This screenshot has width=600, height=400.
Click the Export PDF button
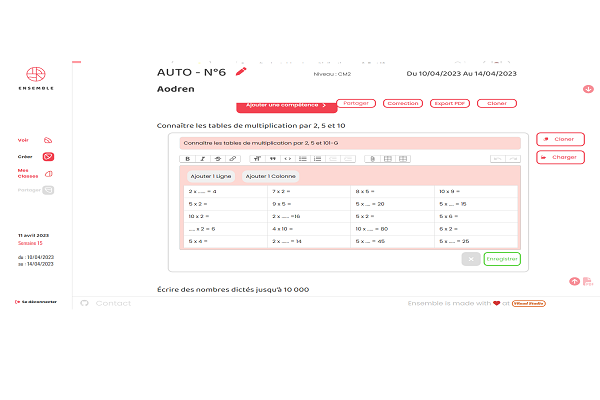(x=450, y=103)
